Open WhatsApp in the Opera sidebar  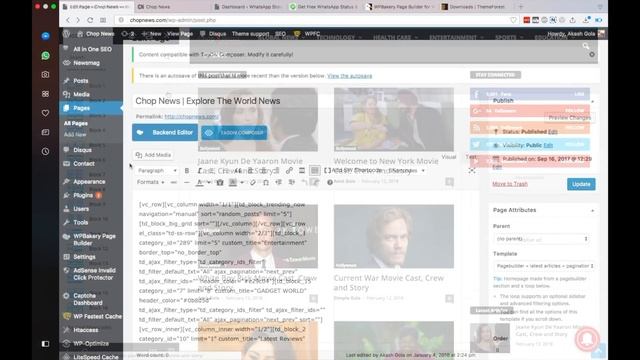[x=45, y=56]
